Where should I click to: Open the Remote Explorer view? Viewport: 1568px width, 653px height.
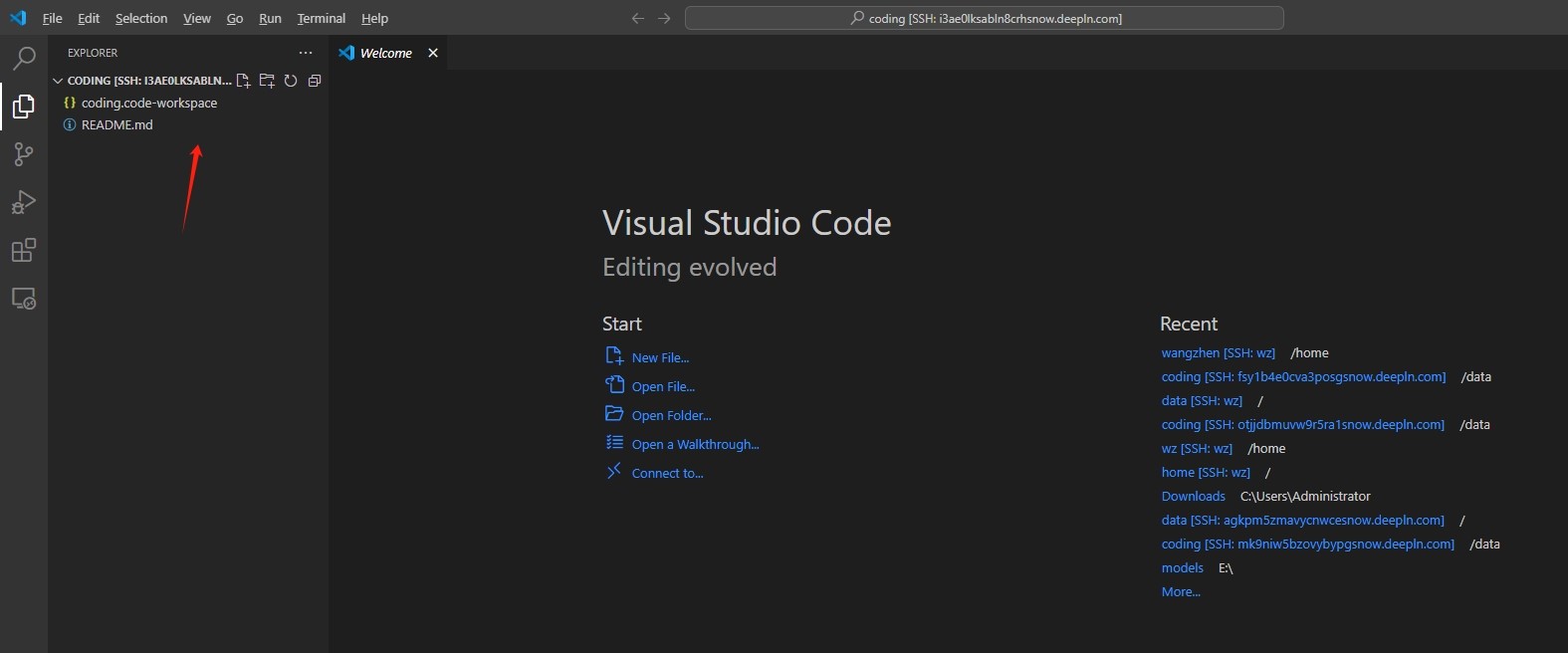coord(24,298)
